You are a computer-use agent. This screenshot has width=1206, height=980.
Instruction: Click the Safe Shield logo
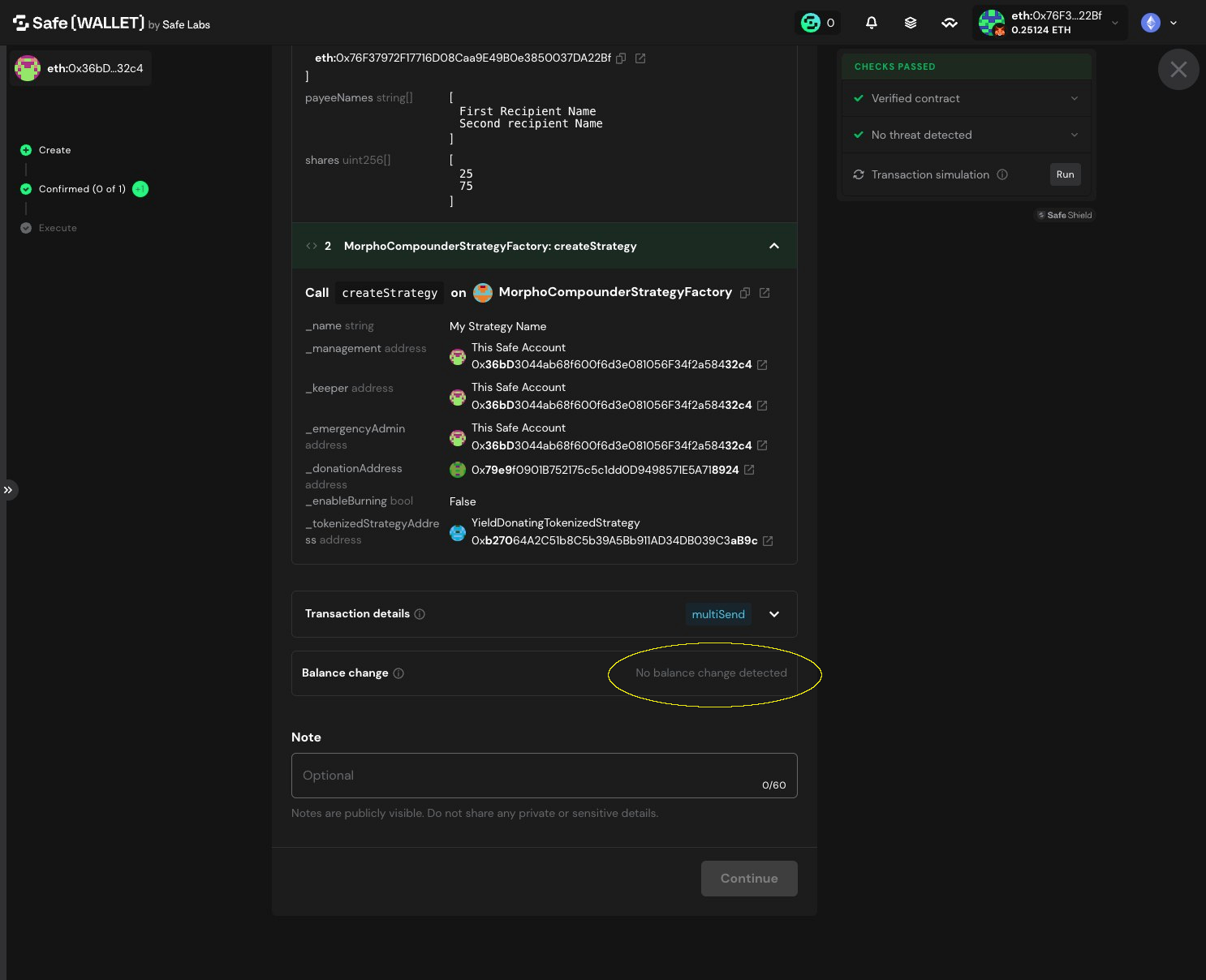click(x=1065, y=215)
